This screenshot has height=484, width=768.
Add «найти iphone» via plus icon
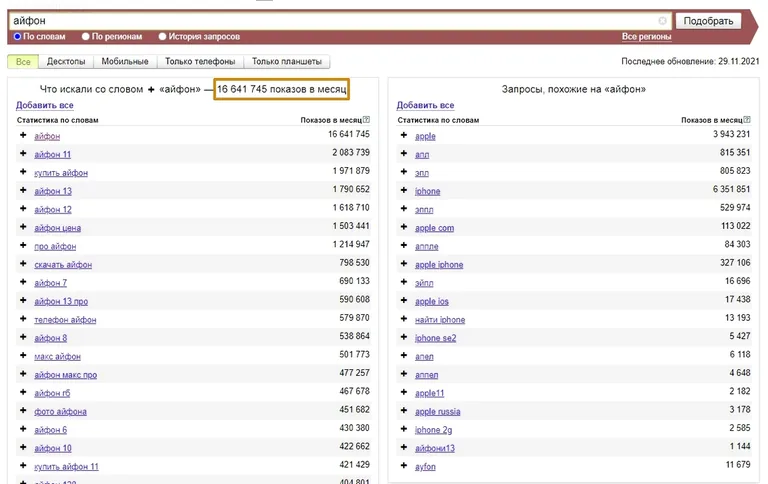click(404, 319)
